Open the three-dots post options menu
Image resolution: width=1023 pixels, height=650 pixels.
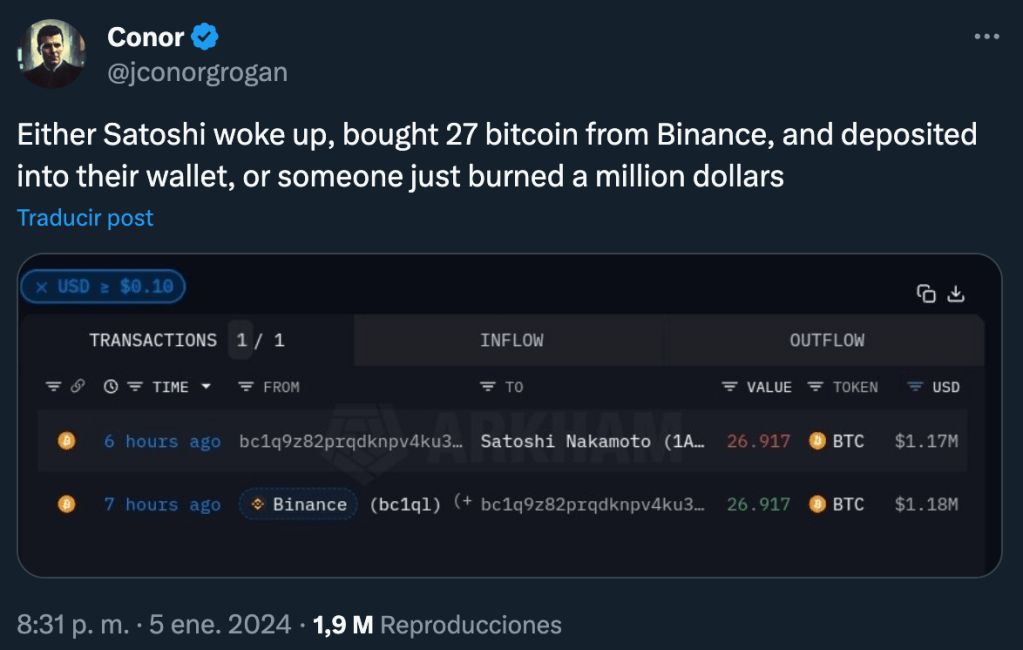pyautogui.click(x=986, y=37)
